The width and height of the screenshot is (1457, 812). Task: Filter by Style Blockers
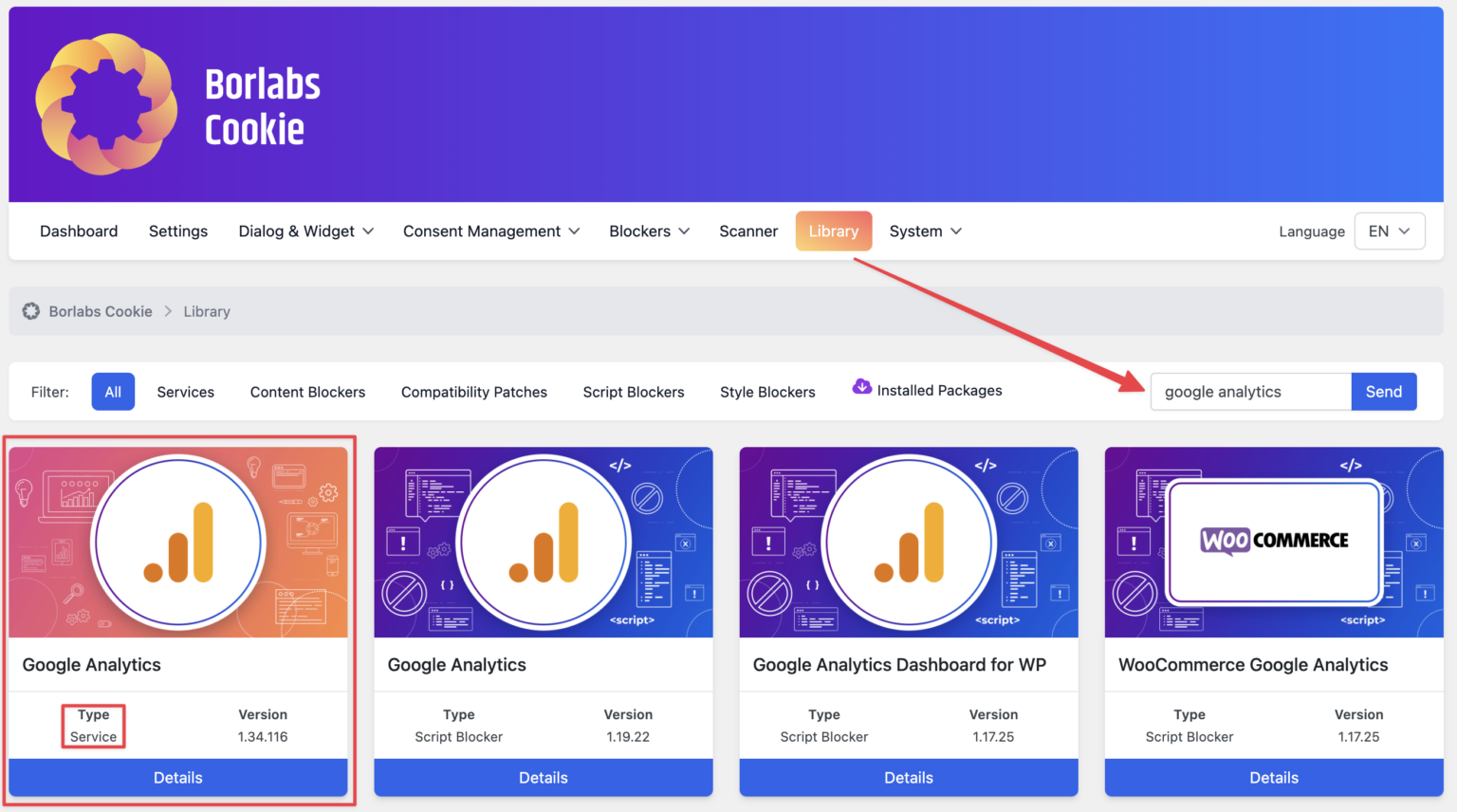pos(767,392)
